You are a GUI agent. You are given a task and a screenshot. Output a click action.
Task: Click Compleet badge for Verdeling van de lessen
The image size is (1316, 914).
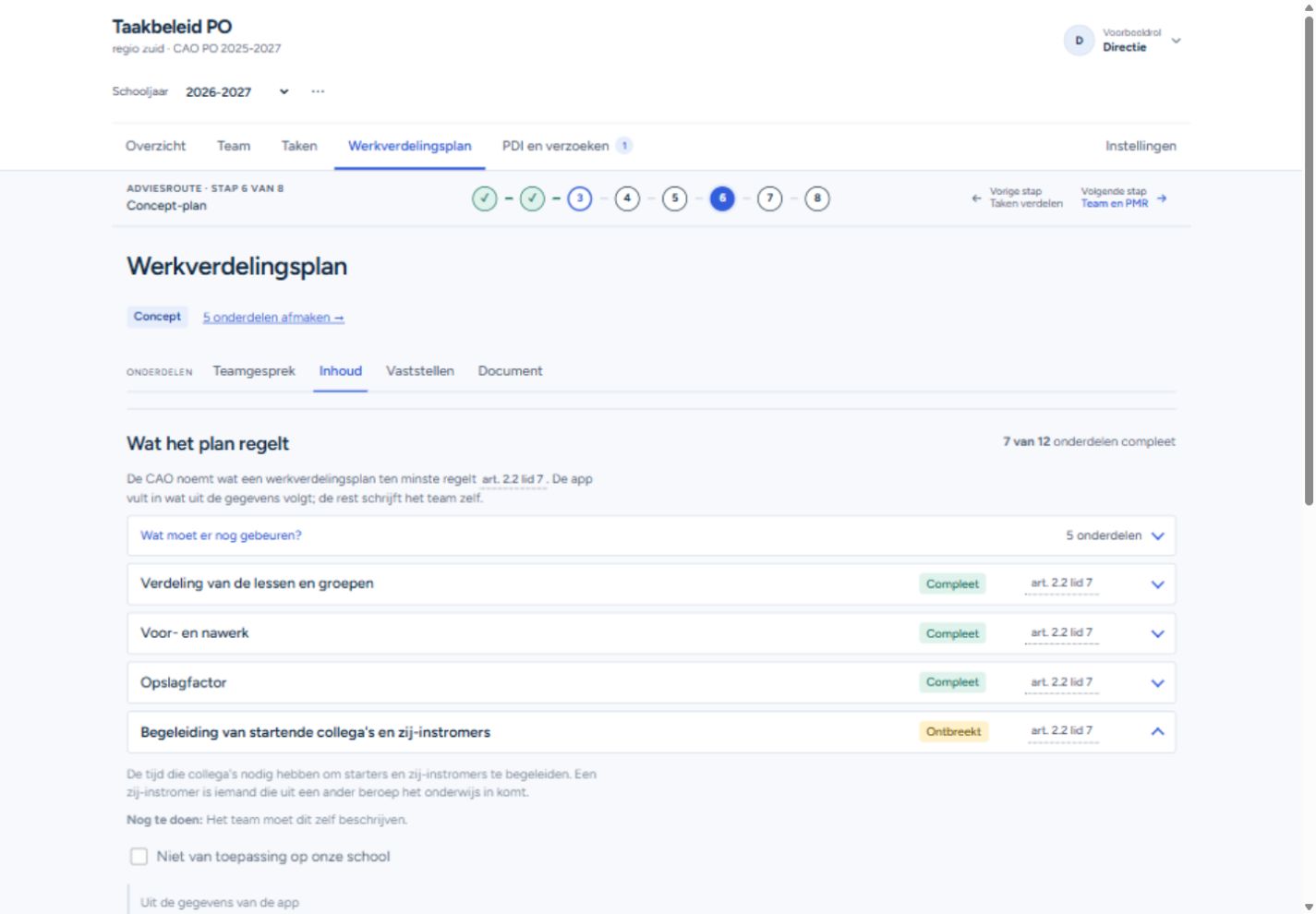[952, 583]
